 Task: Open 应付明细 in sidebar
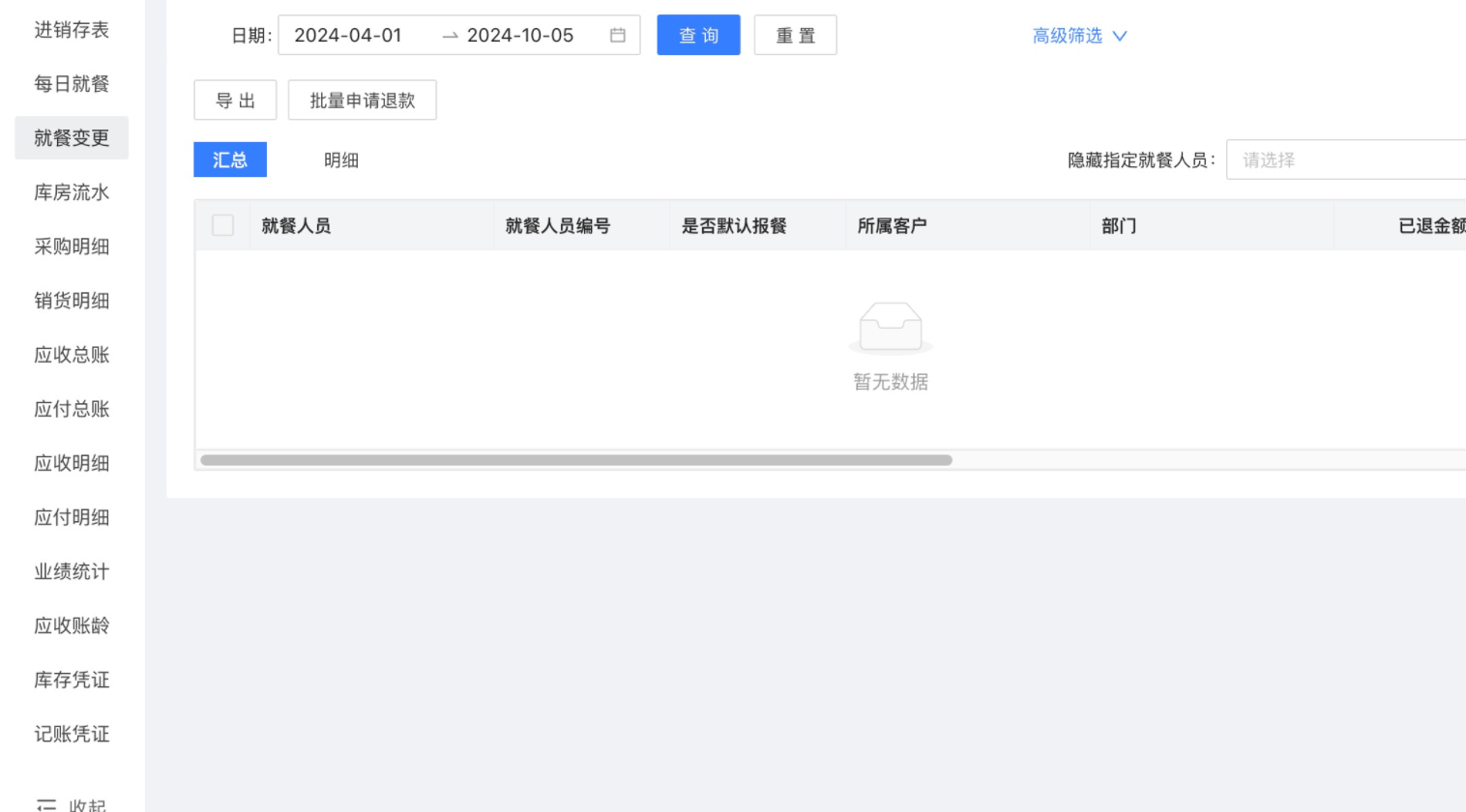click(x=72, y=517)
